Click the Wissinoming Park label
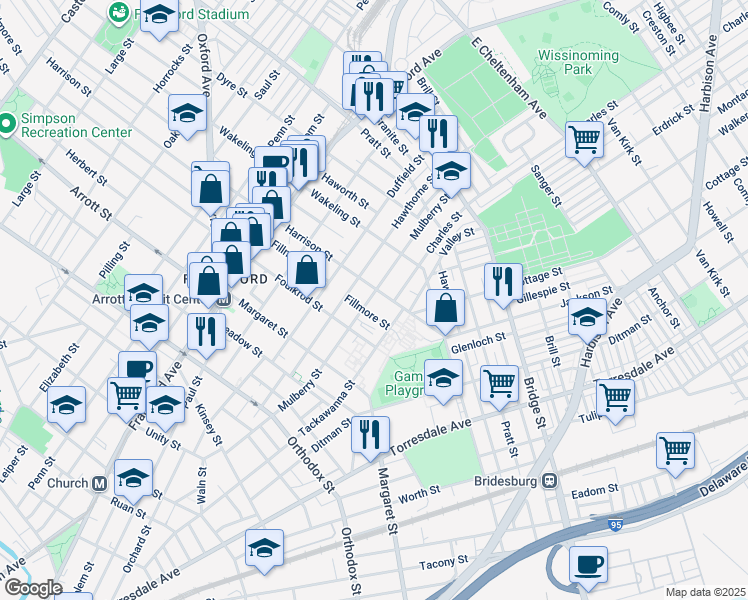The width and height of the screenshot is (748, 600). click(578, 62)
